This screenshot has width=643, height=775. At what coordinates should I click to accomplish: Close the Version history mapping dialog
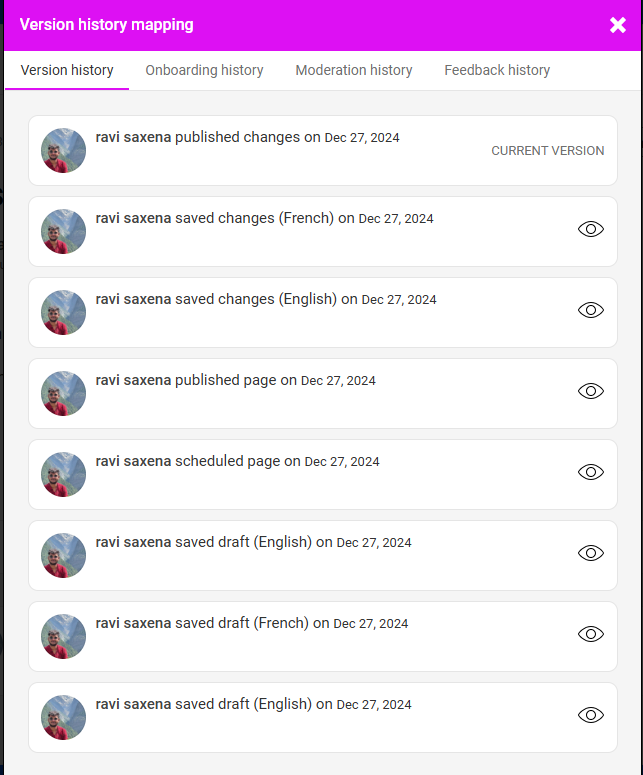618,25
